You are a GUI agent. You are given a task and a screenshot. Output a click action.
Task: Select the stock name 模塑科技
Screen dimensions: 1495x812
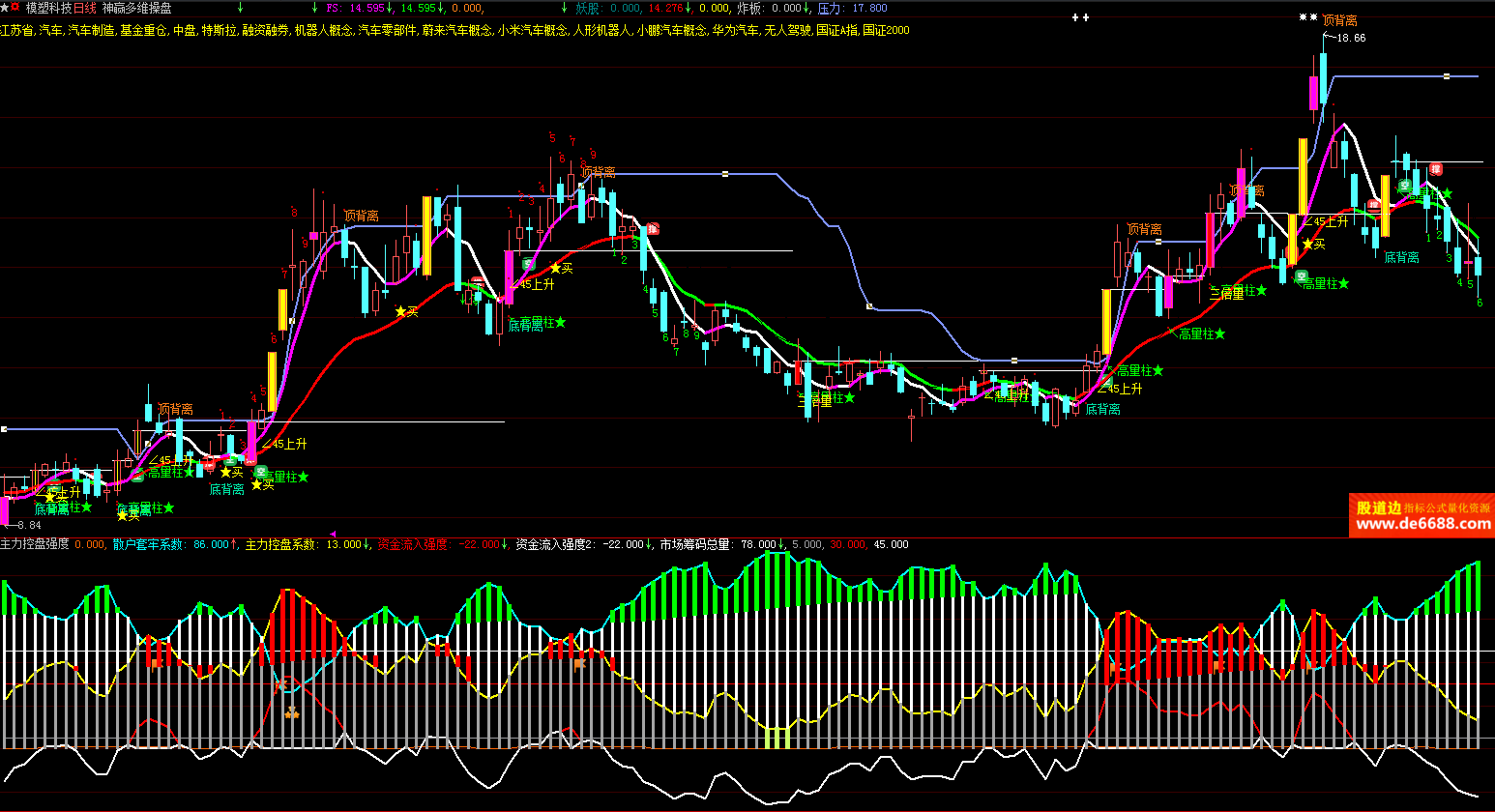[49, 8]
